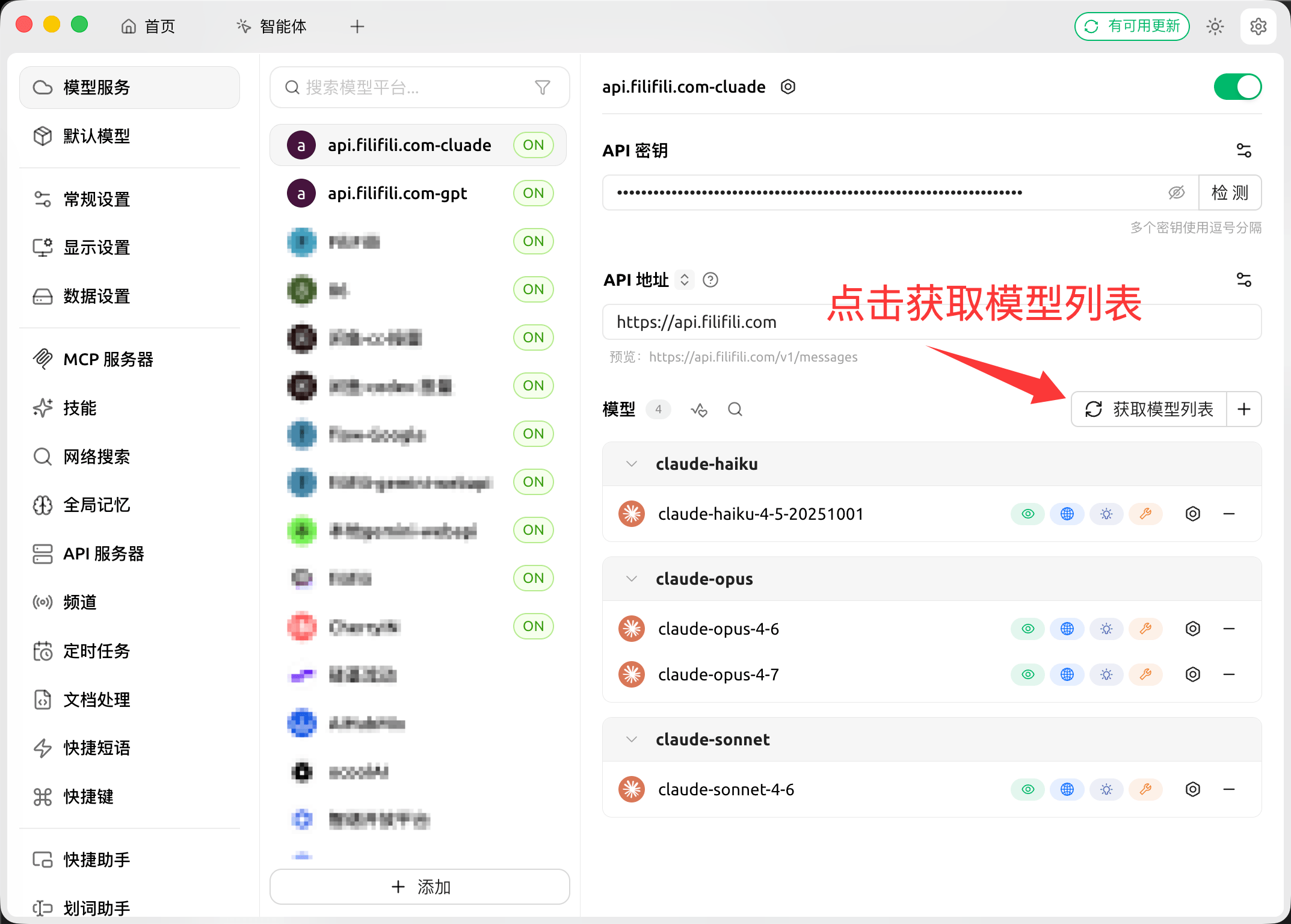This screenshot has width=1291, height=924.
Task: Remove claude-haiku-4-5-20251001 from the list
Action: (1229, 514)
